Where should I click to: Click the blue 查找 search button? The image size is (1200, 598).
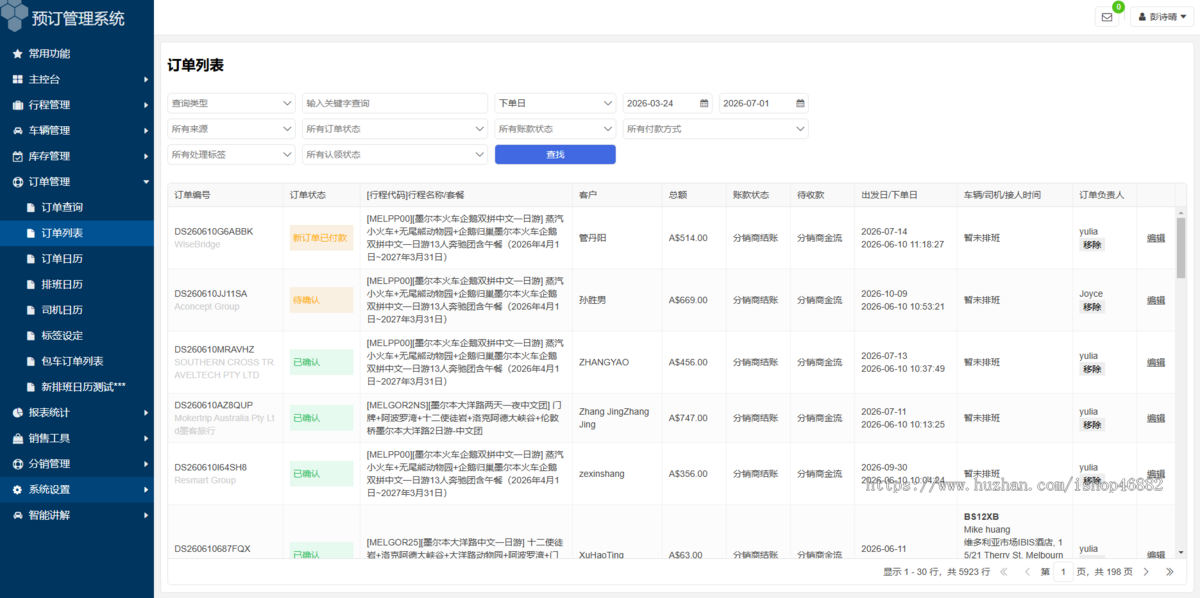[555, 155]
